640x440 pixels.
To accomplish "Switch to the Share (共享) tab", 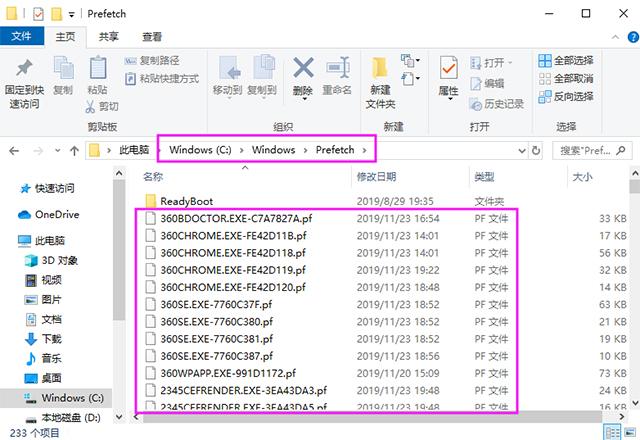I will (x=109, y=37).
